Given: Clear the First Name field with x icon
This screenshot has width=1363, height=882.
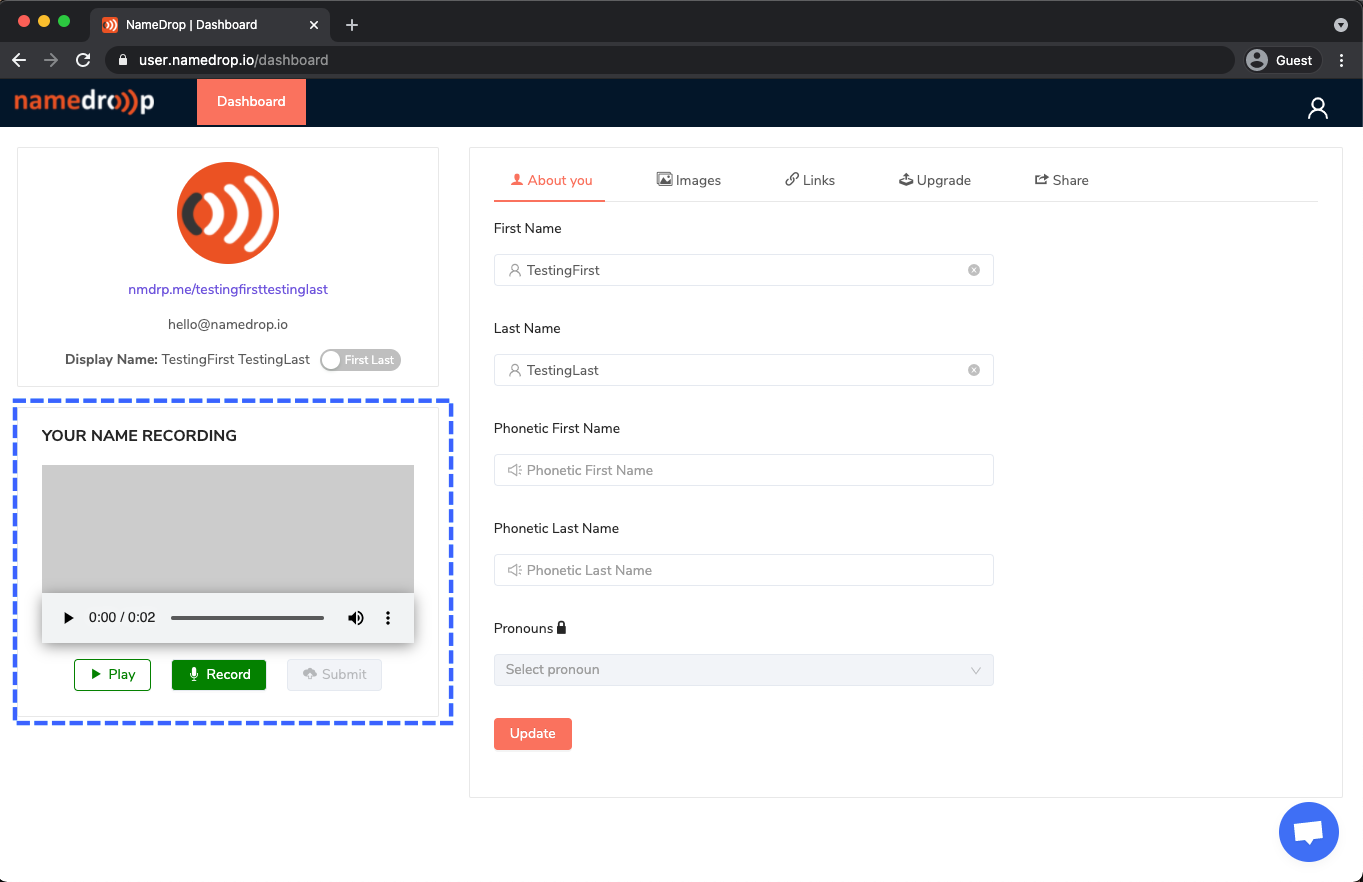Looking at the screenshot, I should 973,270.
